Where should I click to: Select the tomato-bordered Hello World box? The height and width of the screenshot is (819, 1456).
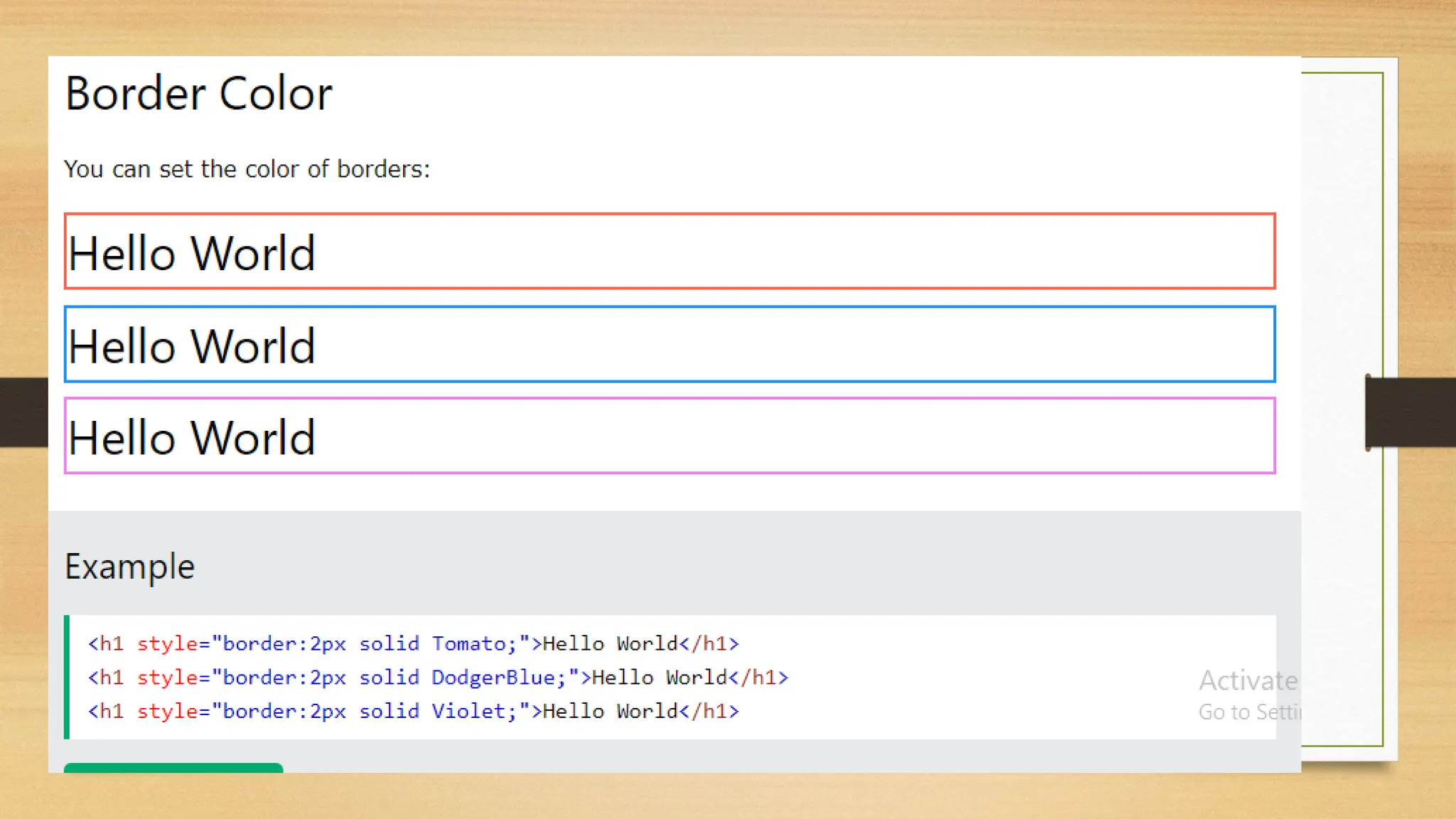[x=669, y=252]
